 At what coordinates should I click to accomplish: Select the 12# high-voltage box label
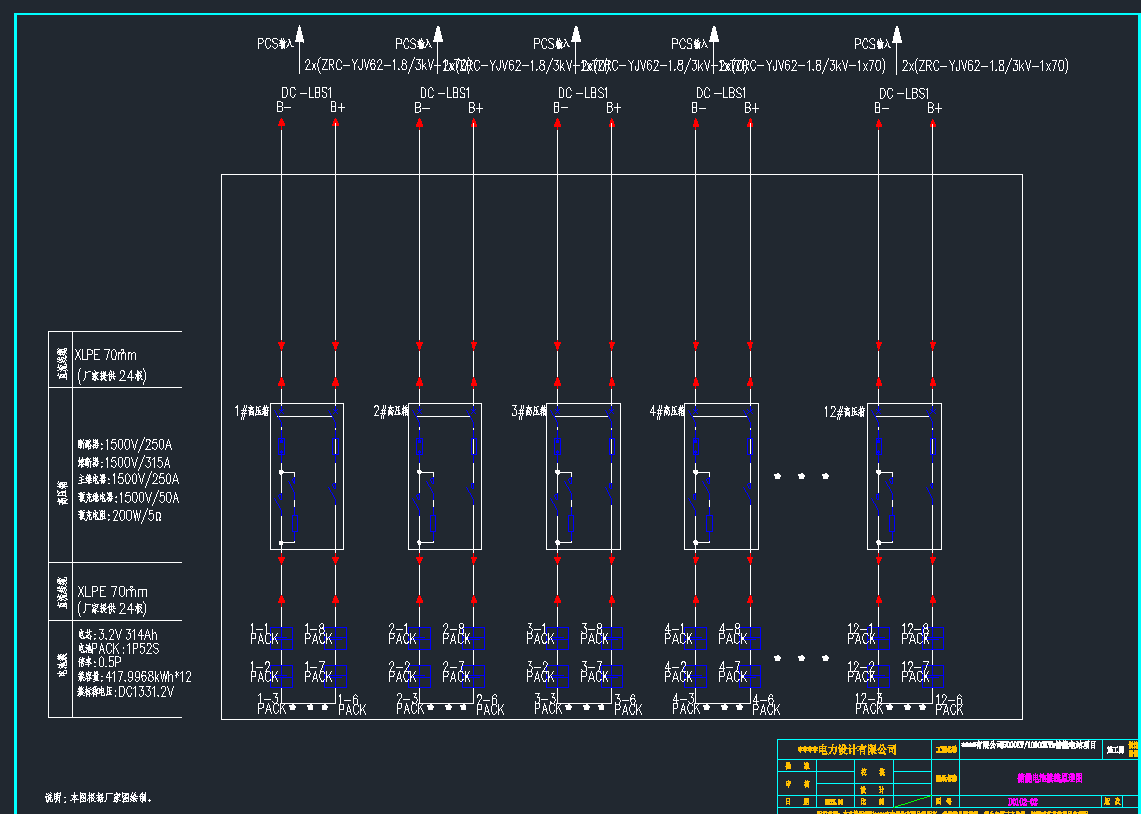click(845, 411)
